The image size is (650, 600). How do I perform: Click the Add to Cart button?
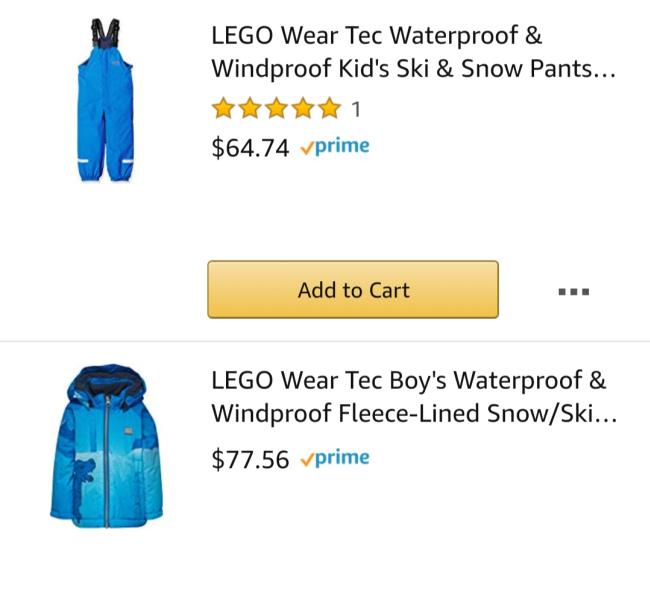353,290
